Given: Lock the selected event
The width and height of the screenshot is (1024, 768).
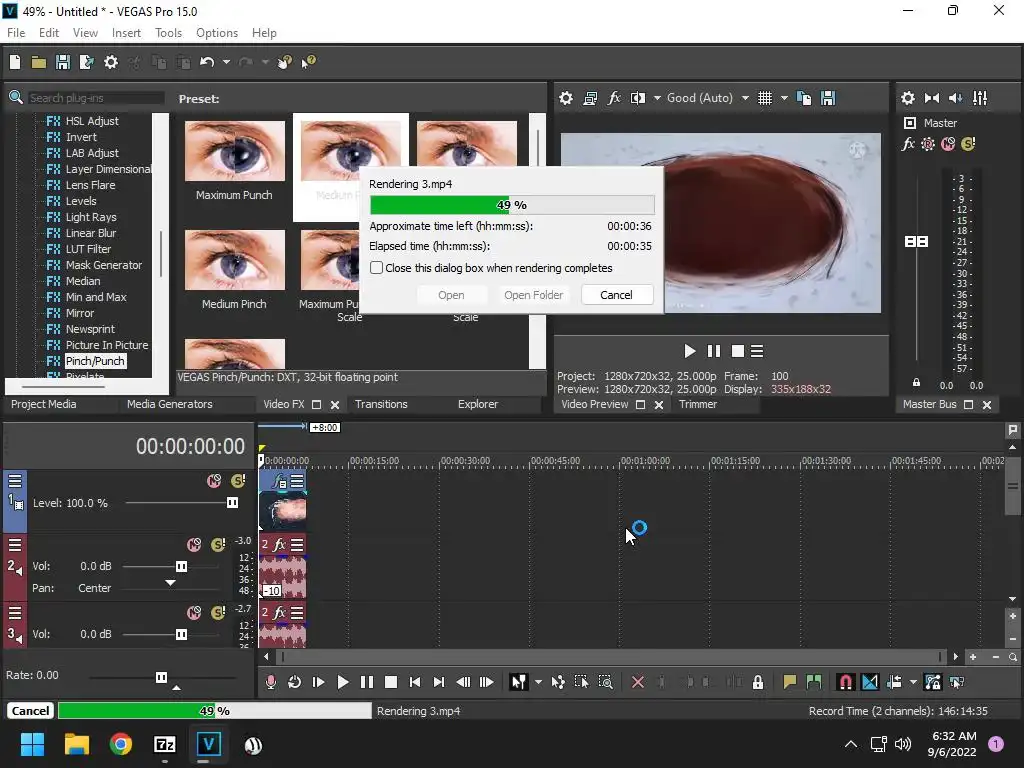Looking at the screenshot, I should [x=758, y=682].
